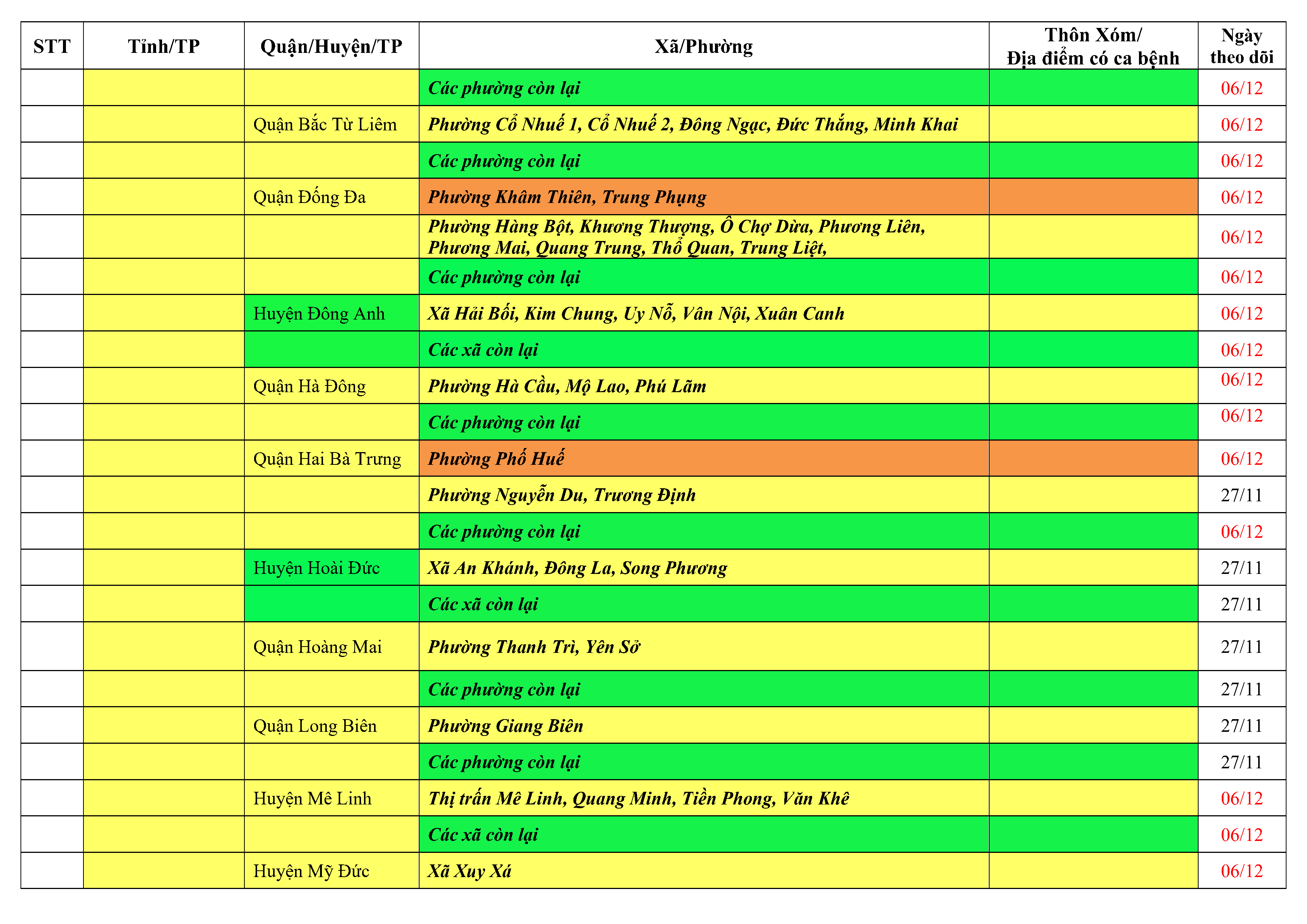Image resolution: width=1307 pixels, height=924 pixels.
Task: Select the Quận Bắc Từ Liêm cell
Action: coord(325,124)
